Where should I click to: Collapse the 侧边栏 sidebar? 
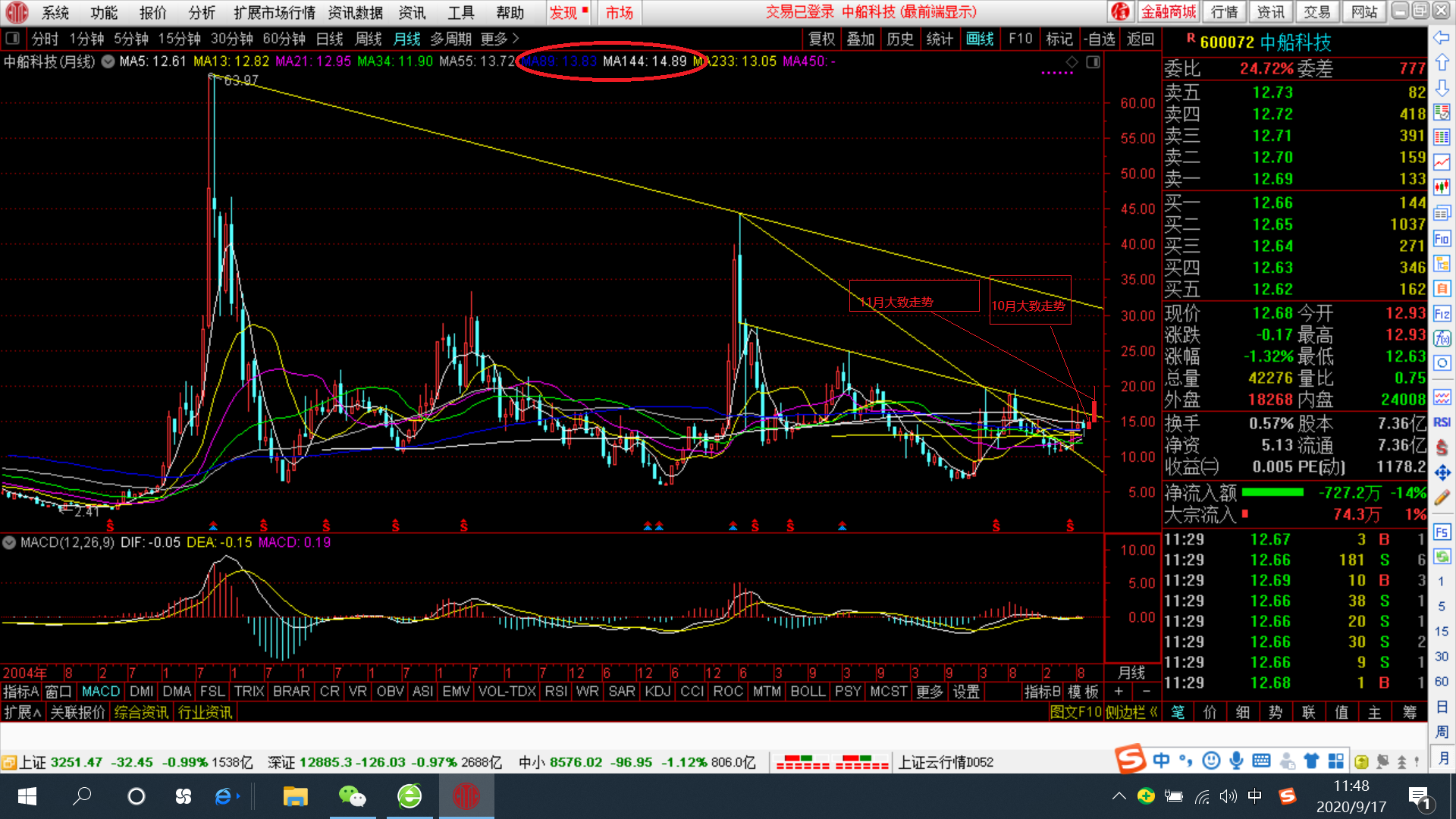click(x=1131, y=712)
